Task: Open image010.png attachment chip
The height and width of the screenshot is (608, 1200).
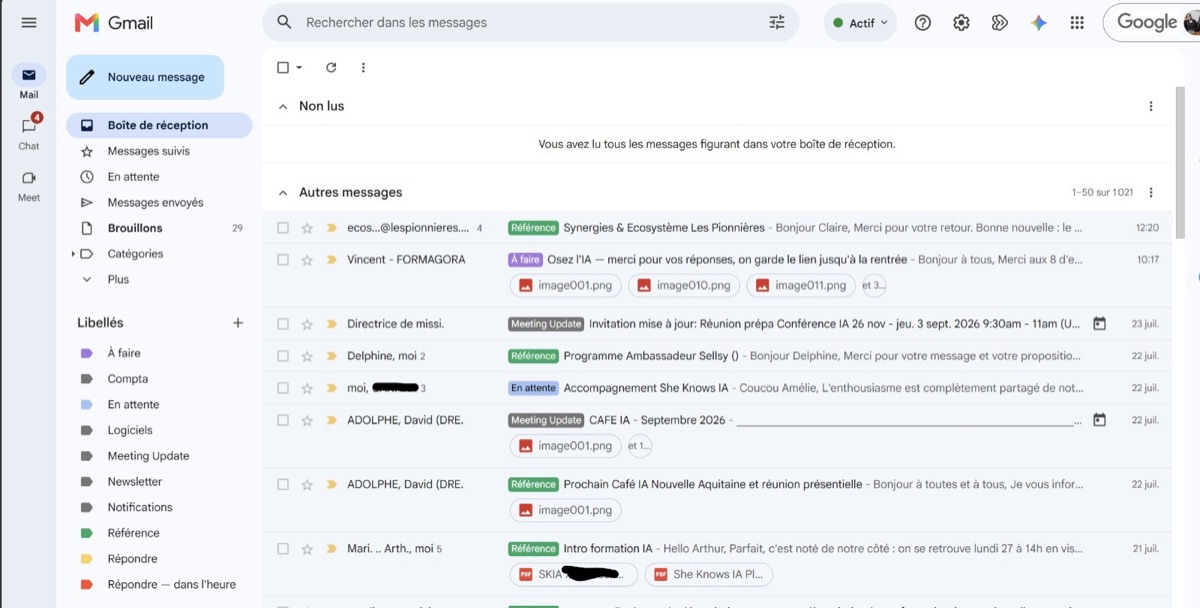Action: pos(685,285)
